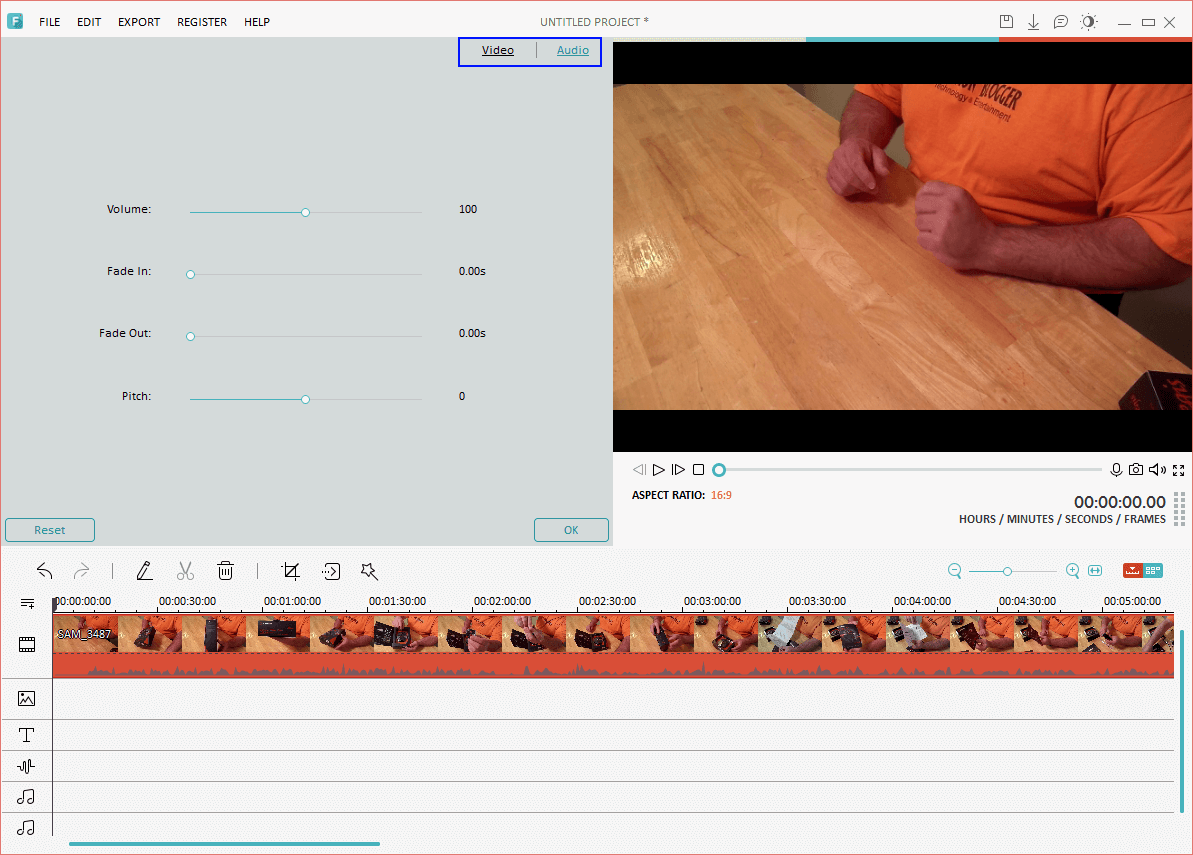Click the Reset button
1193x855 pixels.
(x=50, y=530)
